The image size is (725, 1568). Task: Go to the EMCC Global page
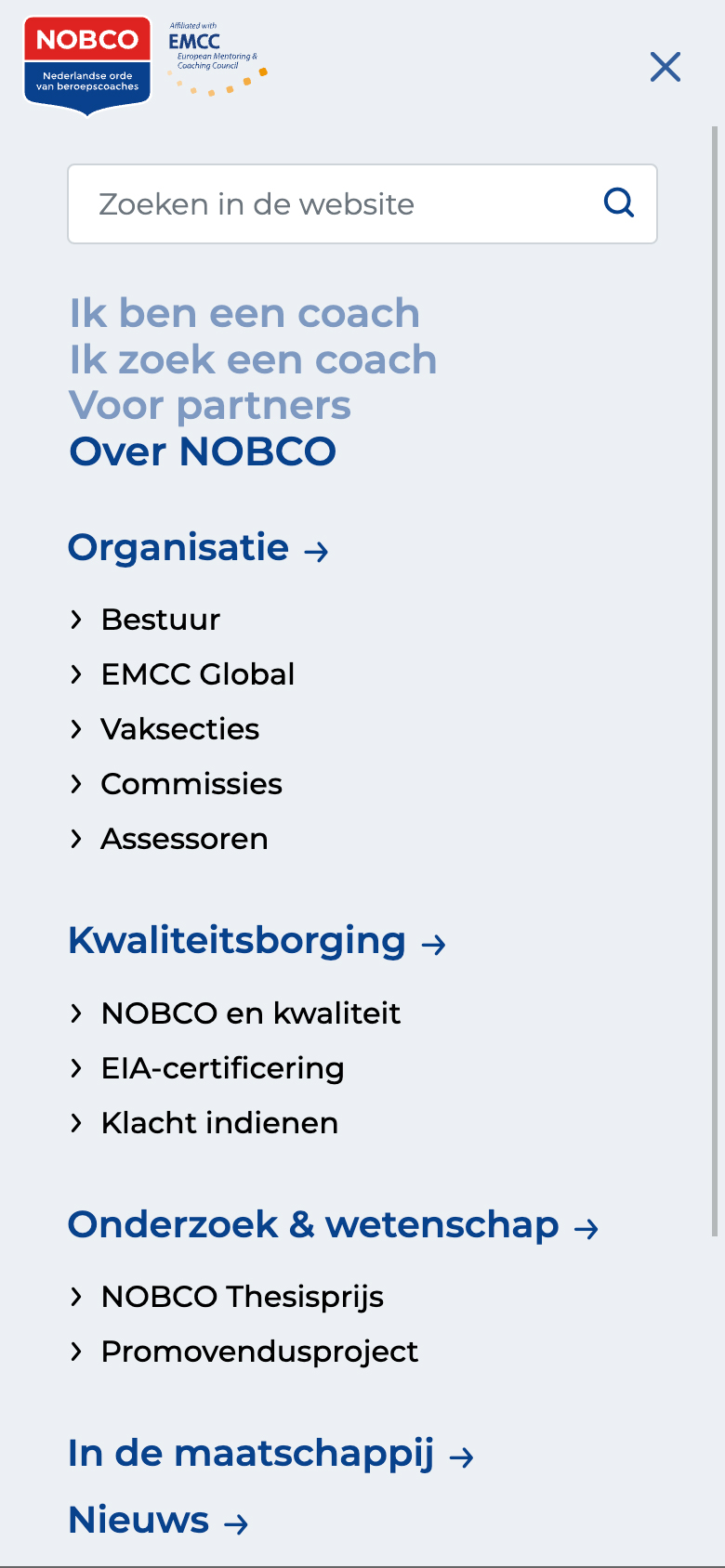[x=198, y=674]
